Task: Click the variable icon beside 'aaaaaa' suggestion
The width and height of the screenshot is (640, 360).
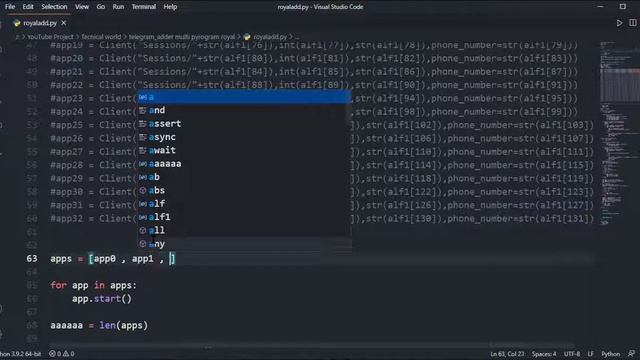Action: [142, 164]
